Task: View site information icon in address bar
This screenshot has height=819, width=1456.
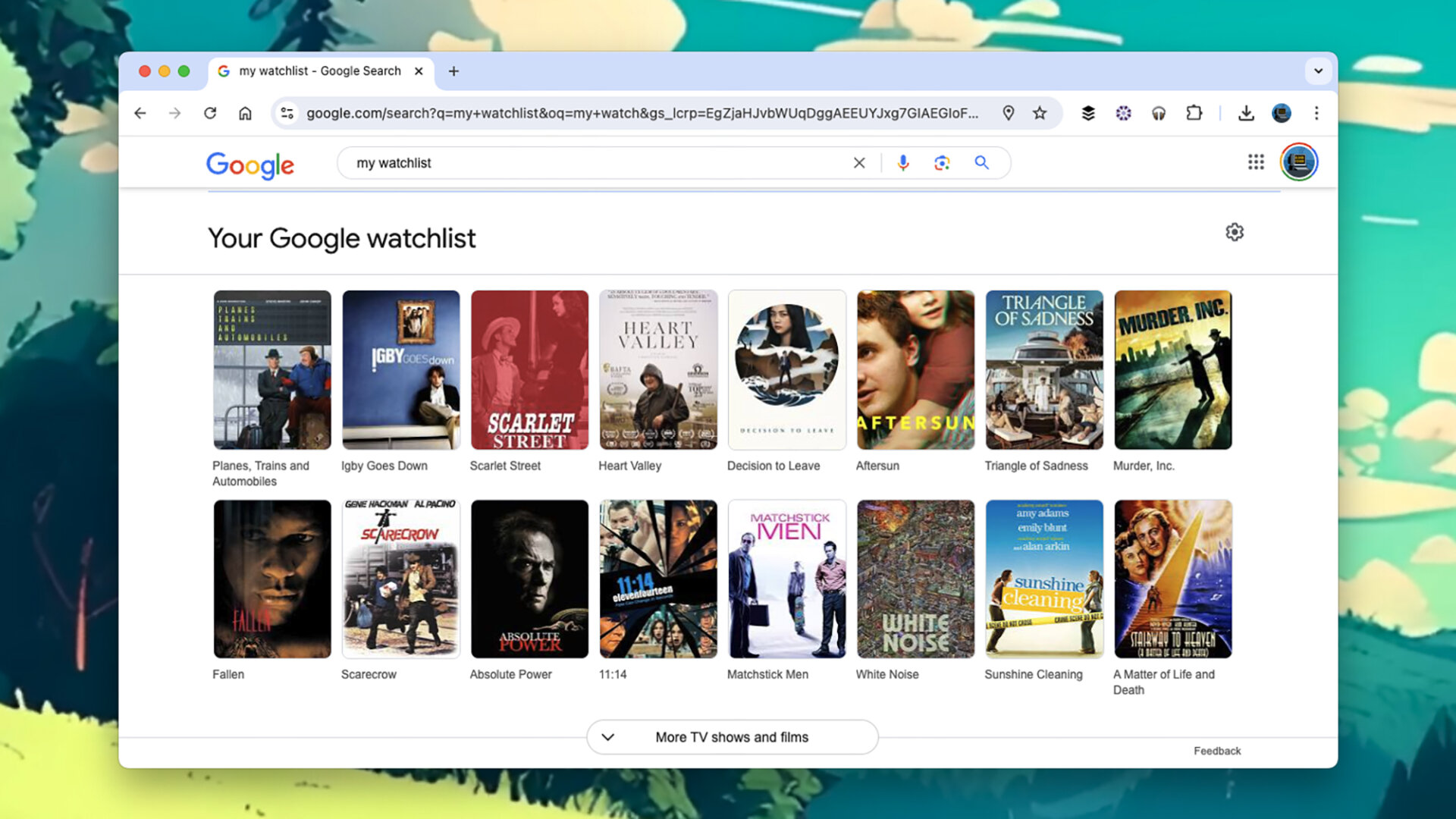Action: click(x=287, y=112)
